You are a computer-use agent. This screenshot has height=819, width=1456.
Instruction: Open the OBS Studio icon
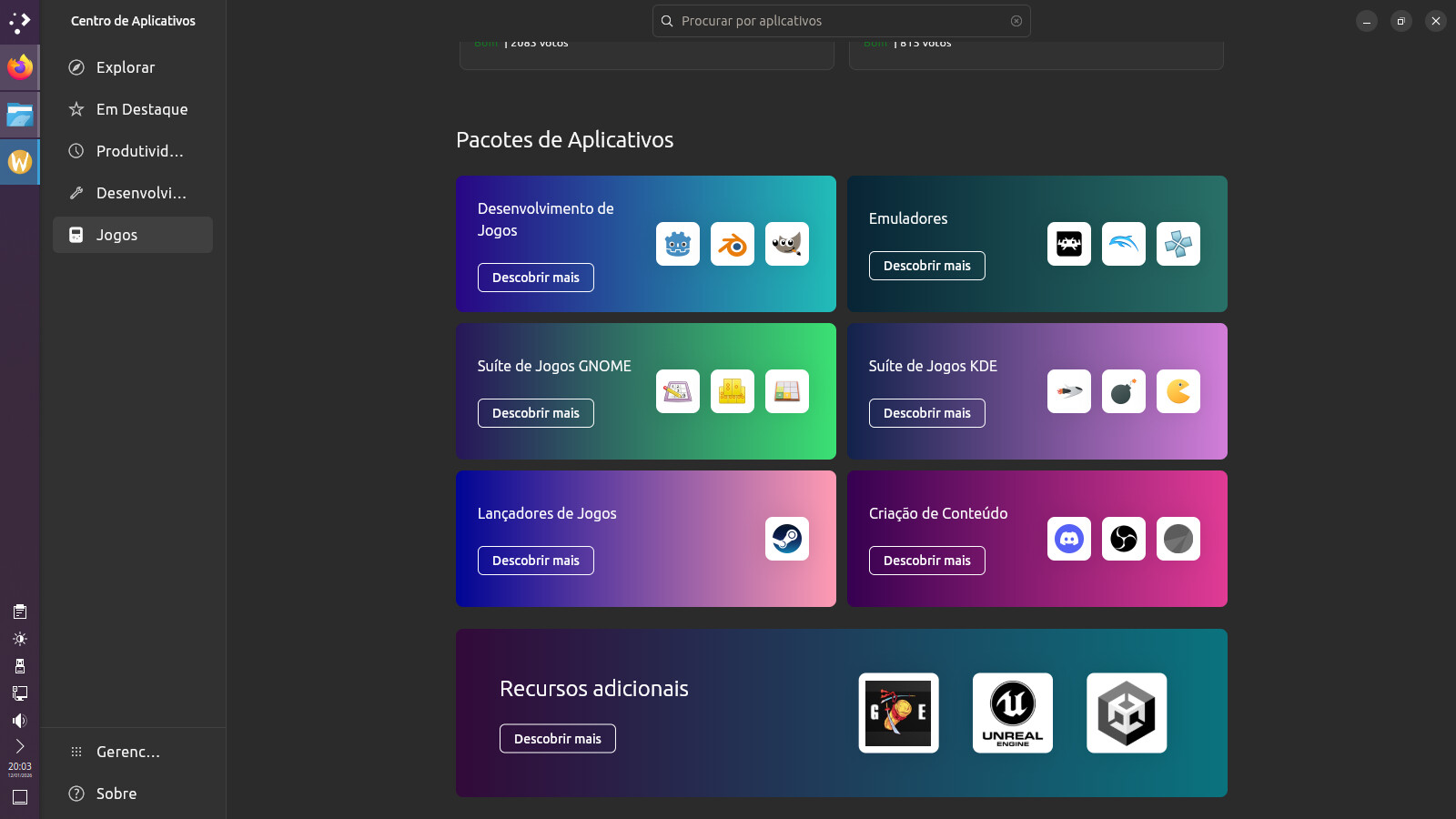pos(1124,539)
